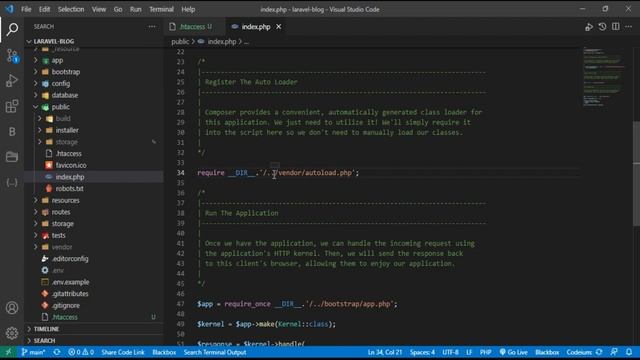Open the Go menu
This screenshot has width=640, height=360.
[x=118, y=9]
